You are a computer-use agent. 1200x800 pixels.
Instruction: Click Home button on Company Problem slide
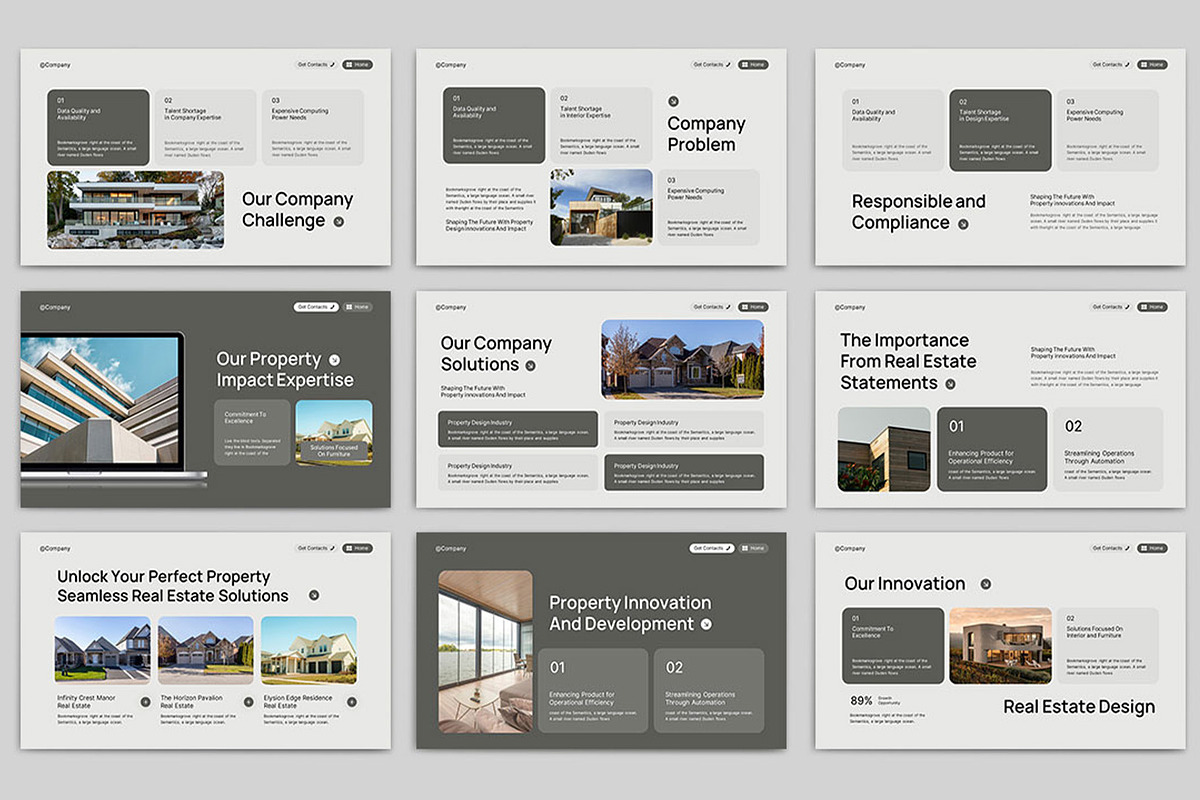click(x=754, y=64)
